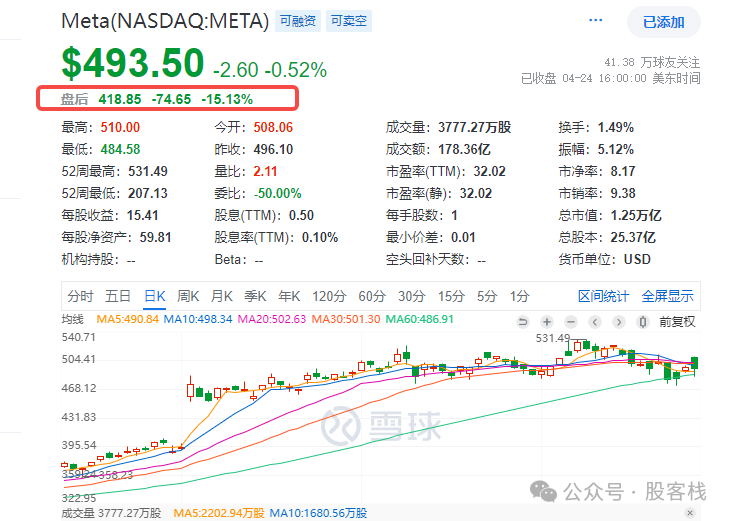Switch to the 分时 chart tab

click(80, 296)
